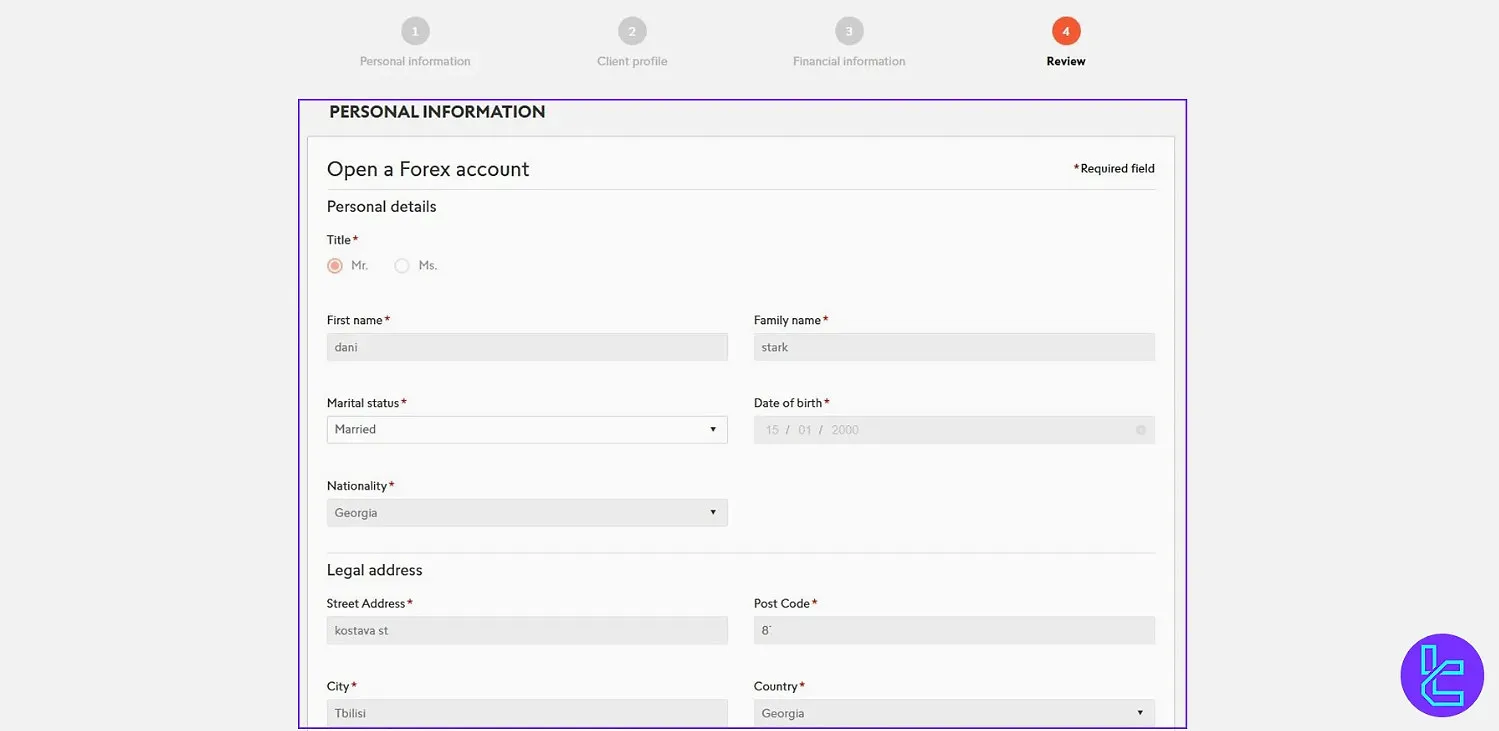Switch to the Financial information step
Image resolution: width=1499 pixels, height=731 pixels.
pos(849,60)
